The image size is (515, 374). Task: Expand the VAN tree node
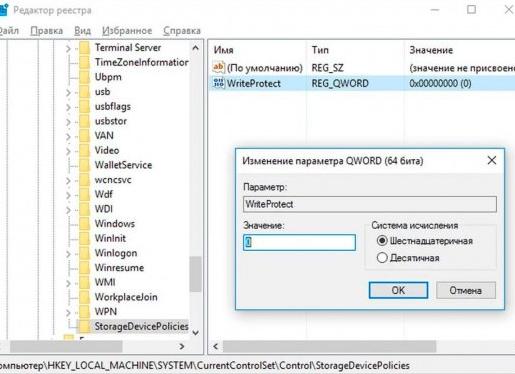click(68, 136)
